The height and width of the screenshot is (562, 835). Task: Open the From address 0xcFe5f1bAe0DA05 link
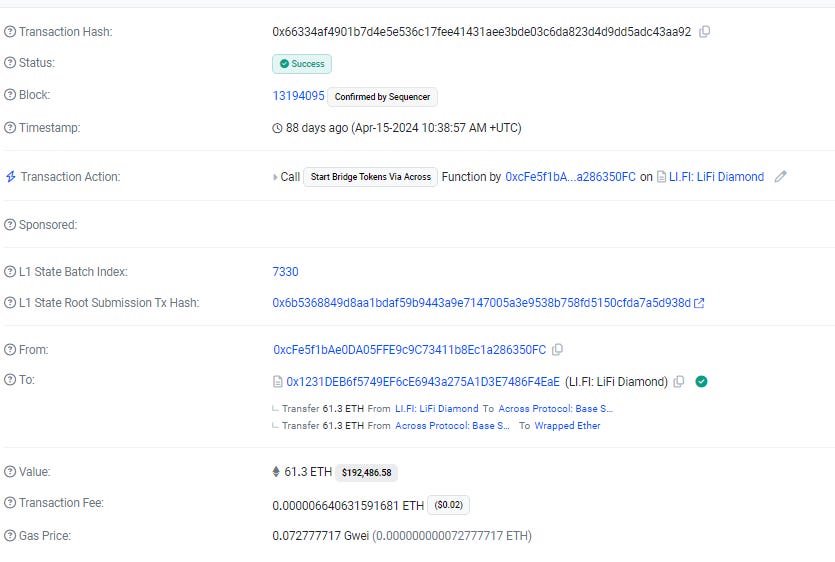[x=410, y=349]
